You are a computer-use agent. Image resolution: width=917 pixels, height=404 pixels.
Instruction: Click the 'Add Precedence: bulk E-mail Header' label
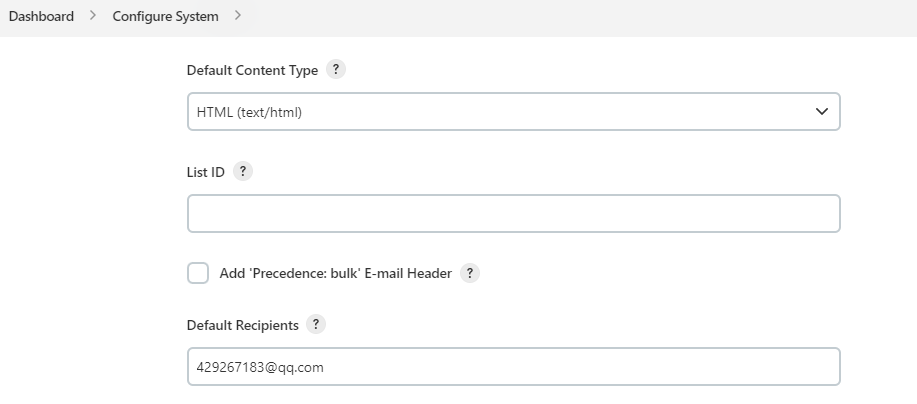[336, 273]
